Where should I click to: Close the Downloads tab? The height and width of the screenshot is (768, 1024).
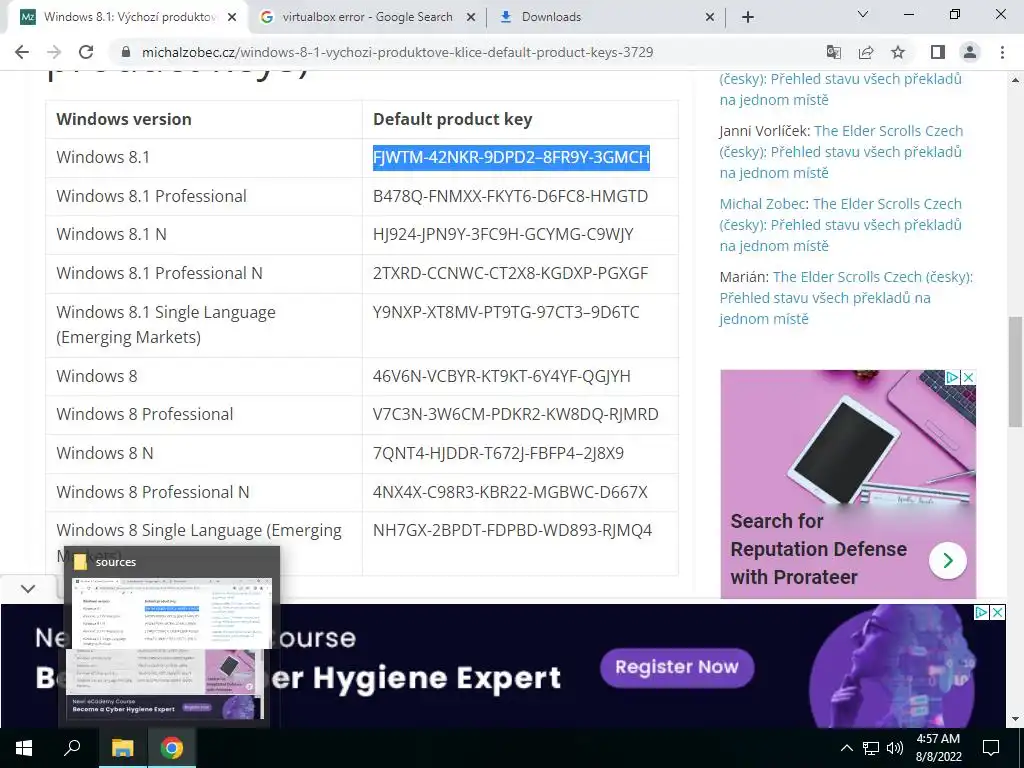710,17
